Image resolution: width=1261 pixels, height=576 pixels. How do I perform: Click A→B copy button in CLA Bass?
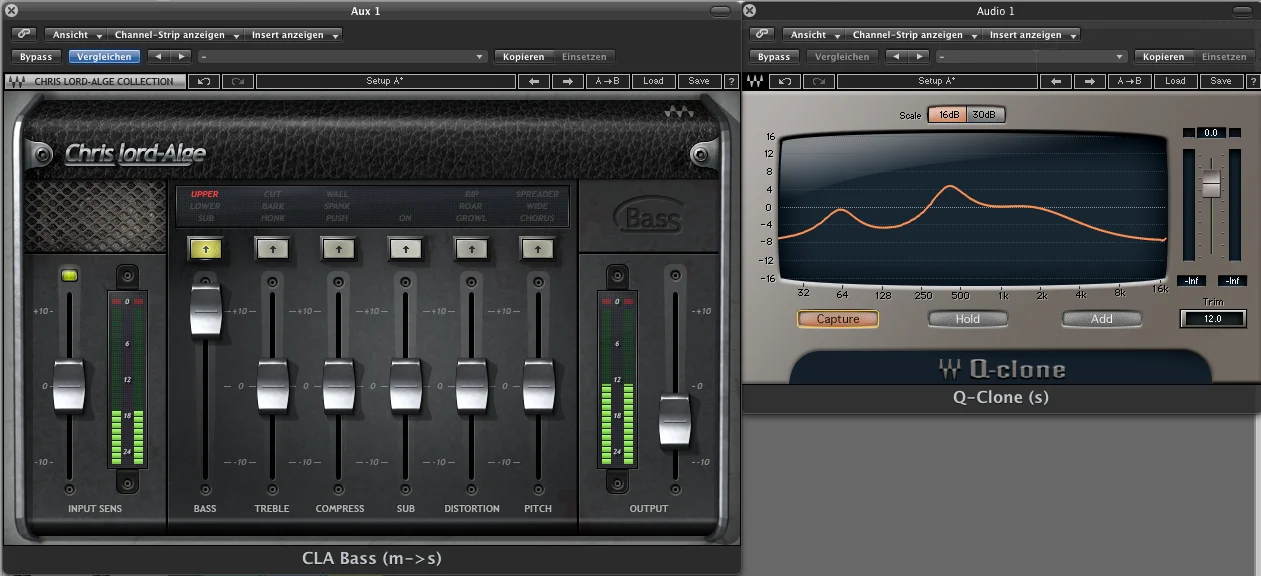click(608, 81)
